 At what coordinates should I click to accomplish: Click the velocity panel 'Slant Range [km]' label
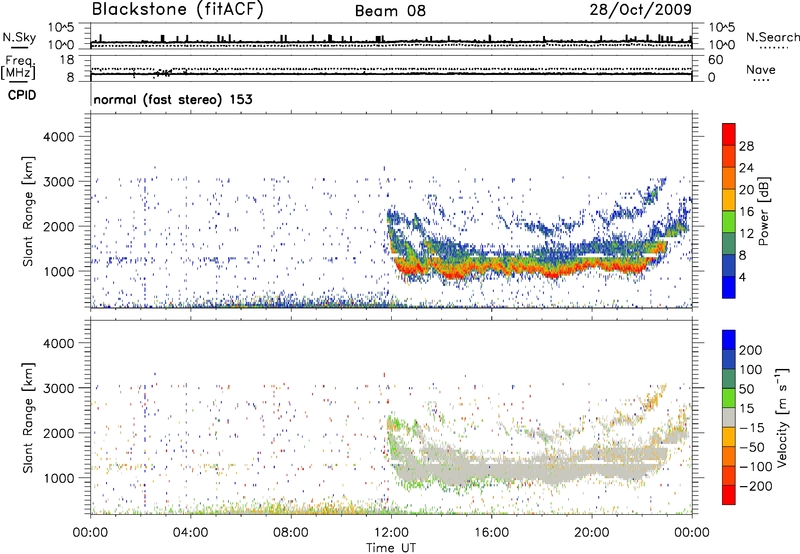point(28,417)
